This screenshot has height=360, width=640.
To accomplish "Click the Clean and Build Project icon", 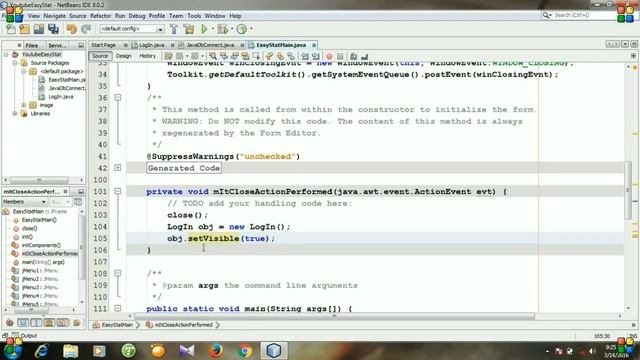I will [x=189, y=29].
